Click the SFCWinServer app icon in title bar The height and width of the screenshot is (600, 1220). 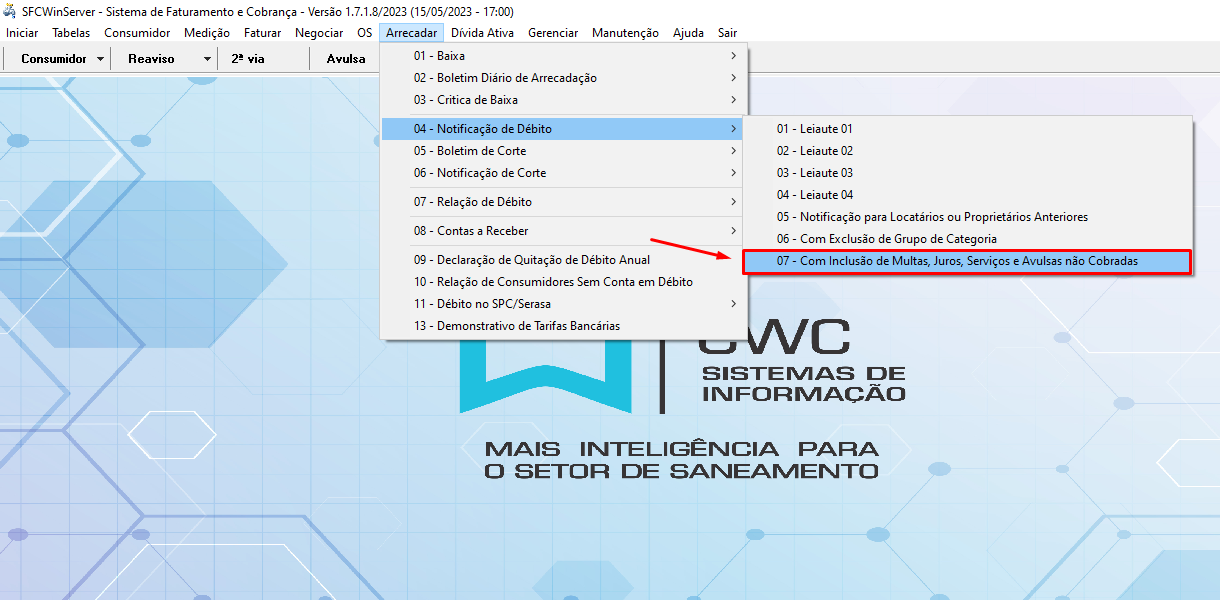click(x=10, y=12)
